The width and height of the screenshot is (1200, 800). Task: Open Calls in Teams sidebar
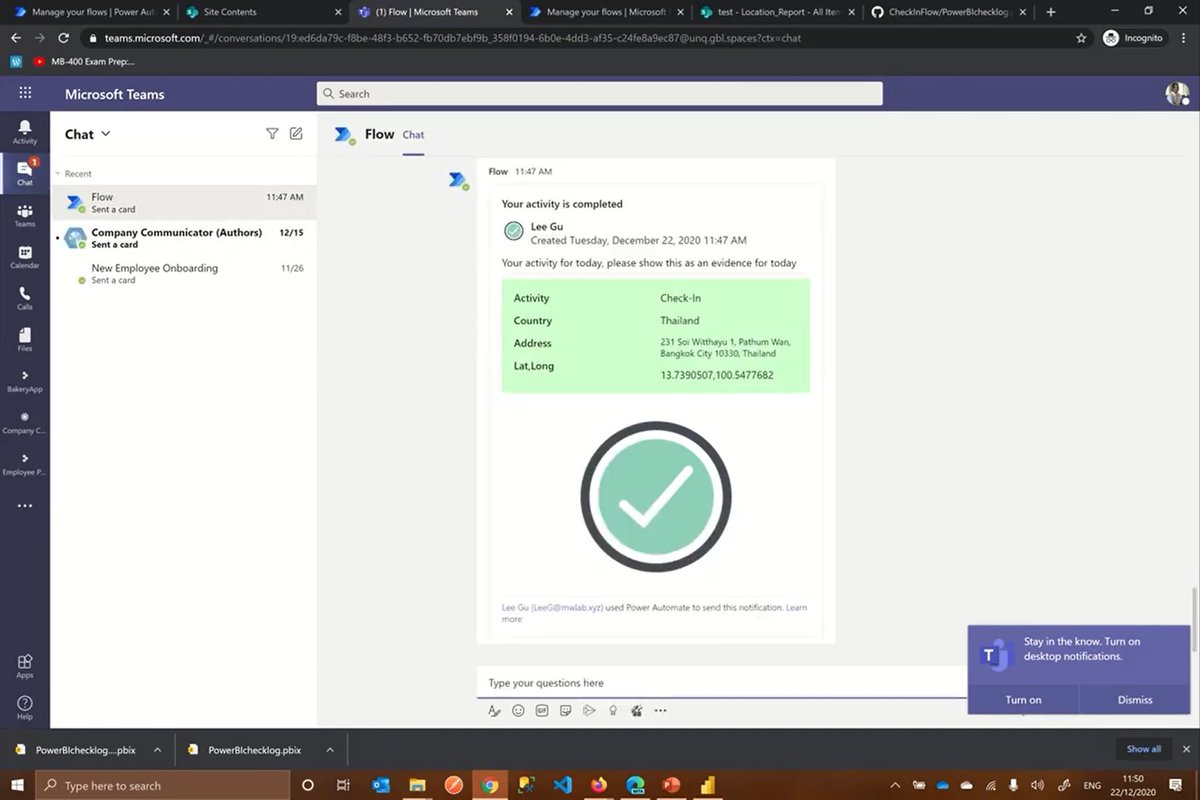tap(25, 297)
